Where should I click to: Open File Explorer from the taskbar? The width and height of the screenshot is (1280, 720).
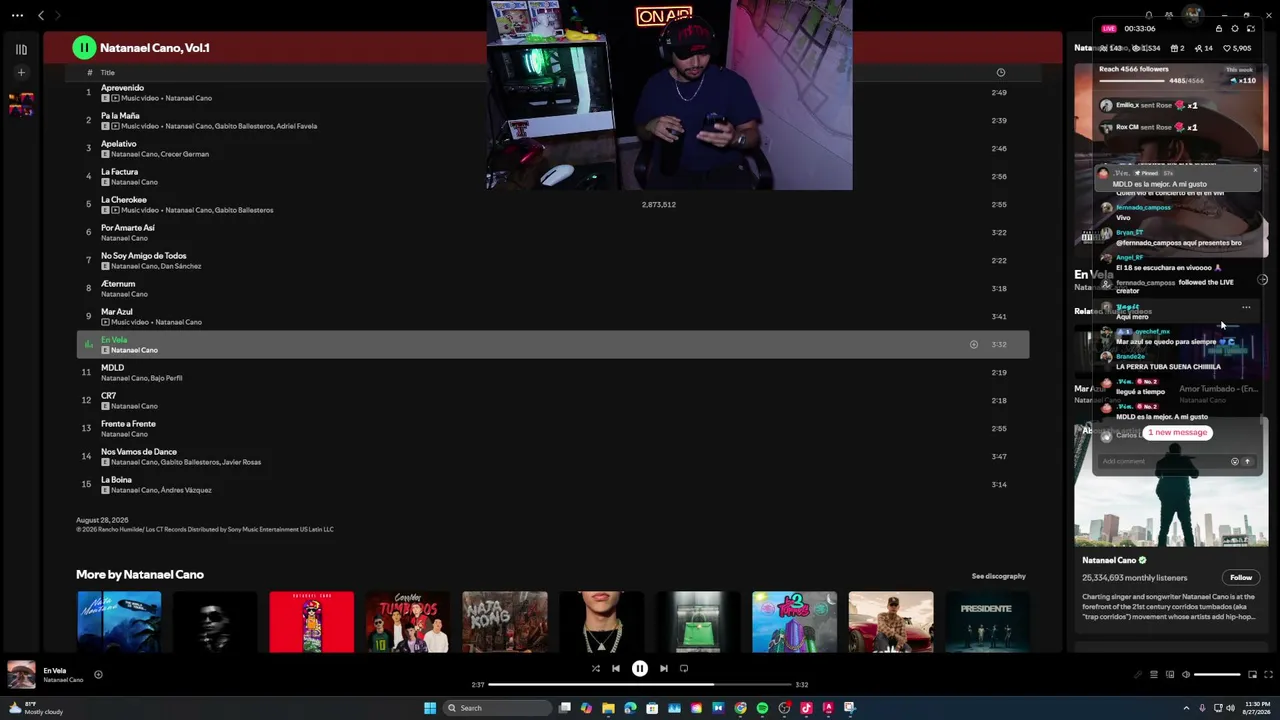point(608,708)
